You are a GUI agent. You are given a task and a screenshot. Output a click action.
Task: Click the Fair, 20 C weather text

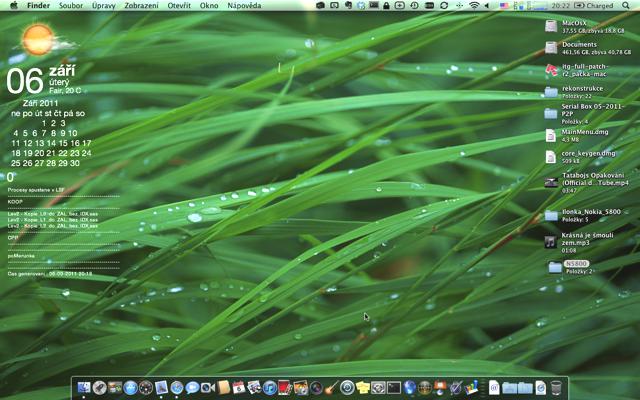(x=65, y=91)
